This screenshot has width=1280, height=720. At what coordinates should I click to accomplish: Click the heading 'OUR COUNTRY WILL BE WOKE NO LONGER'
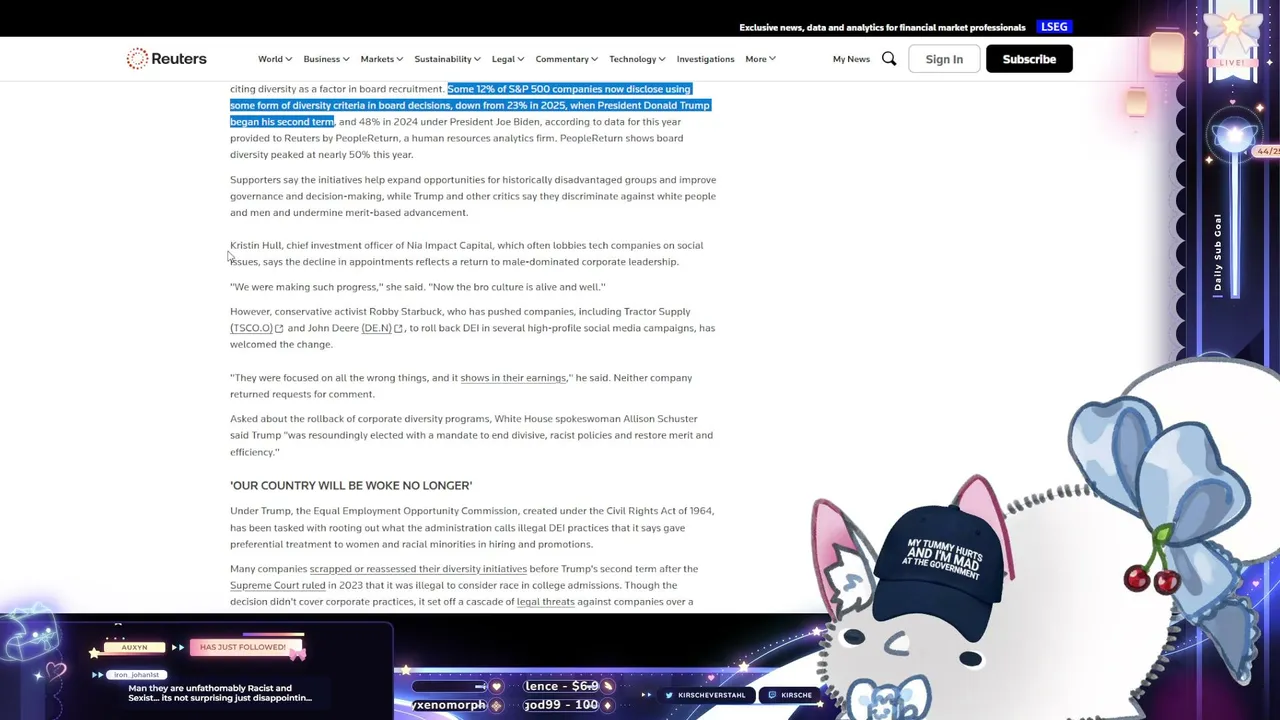[x=351, y=485]
